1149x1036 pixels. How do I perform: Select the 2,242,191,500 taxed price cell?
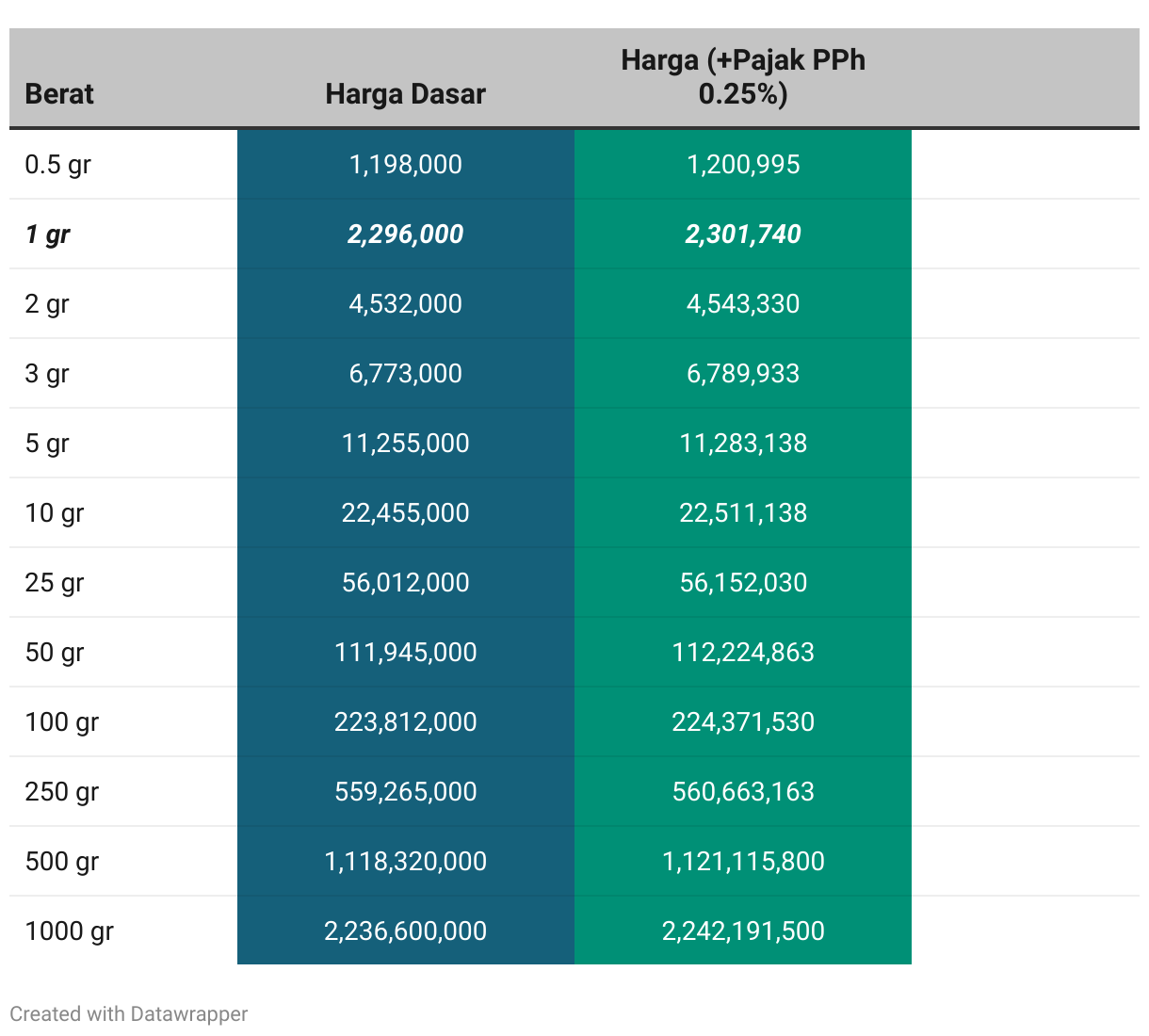(x=742, y=931)
